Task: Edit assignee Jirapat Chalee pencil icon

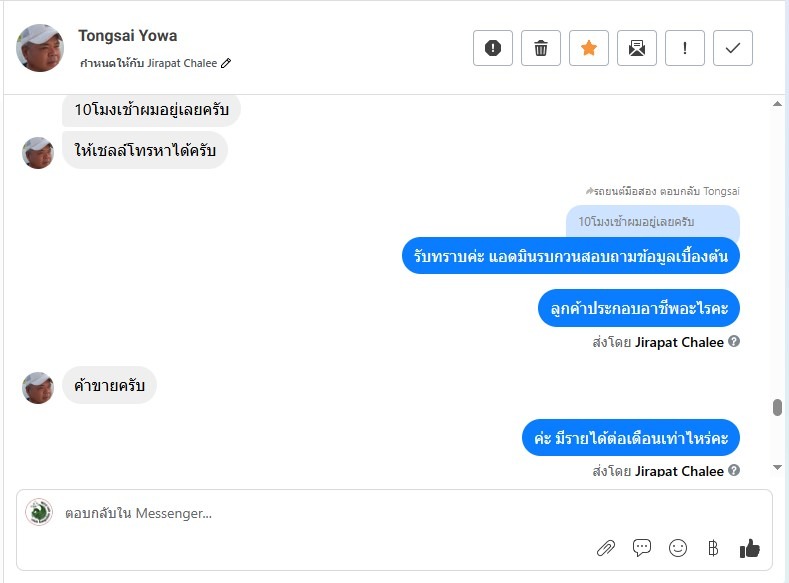Action: 226,63
